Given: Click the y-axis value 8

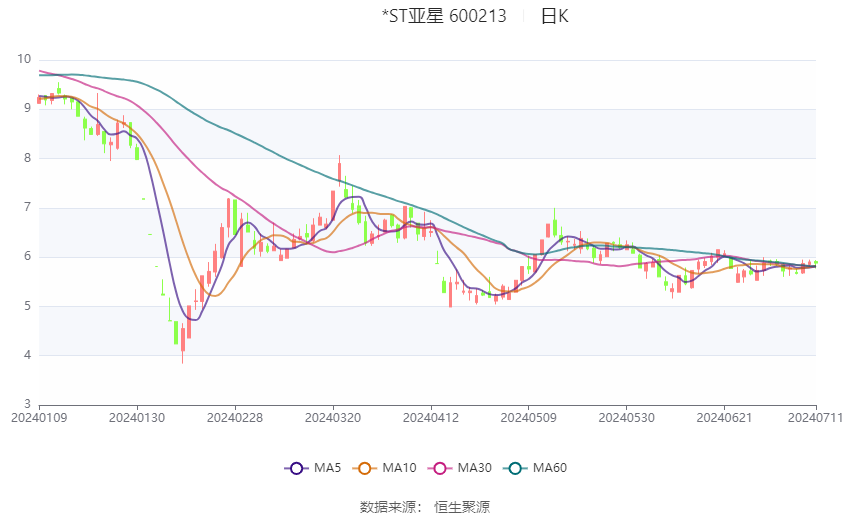Looking at the screenshot, I should click(28, 158).
